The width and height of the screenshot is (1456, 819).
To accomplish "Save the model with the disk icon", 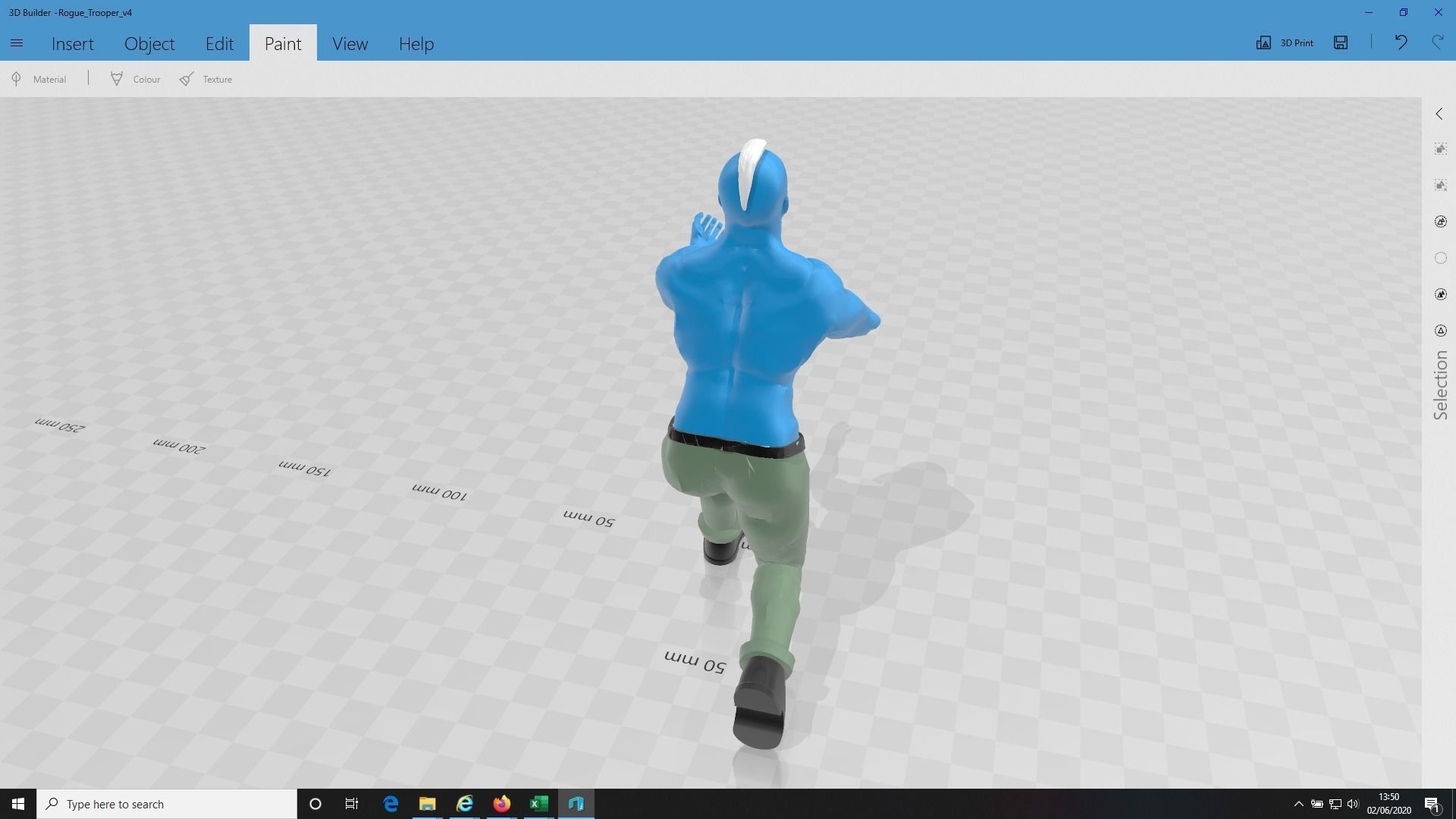I will 1341,43.
